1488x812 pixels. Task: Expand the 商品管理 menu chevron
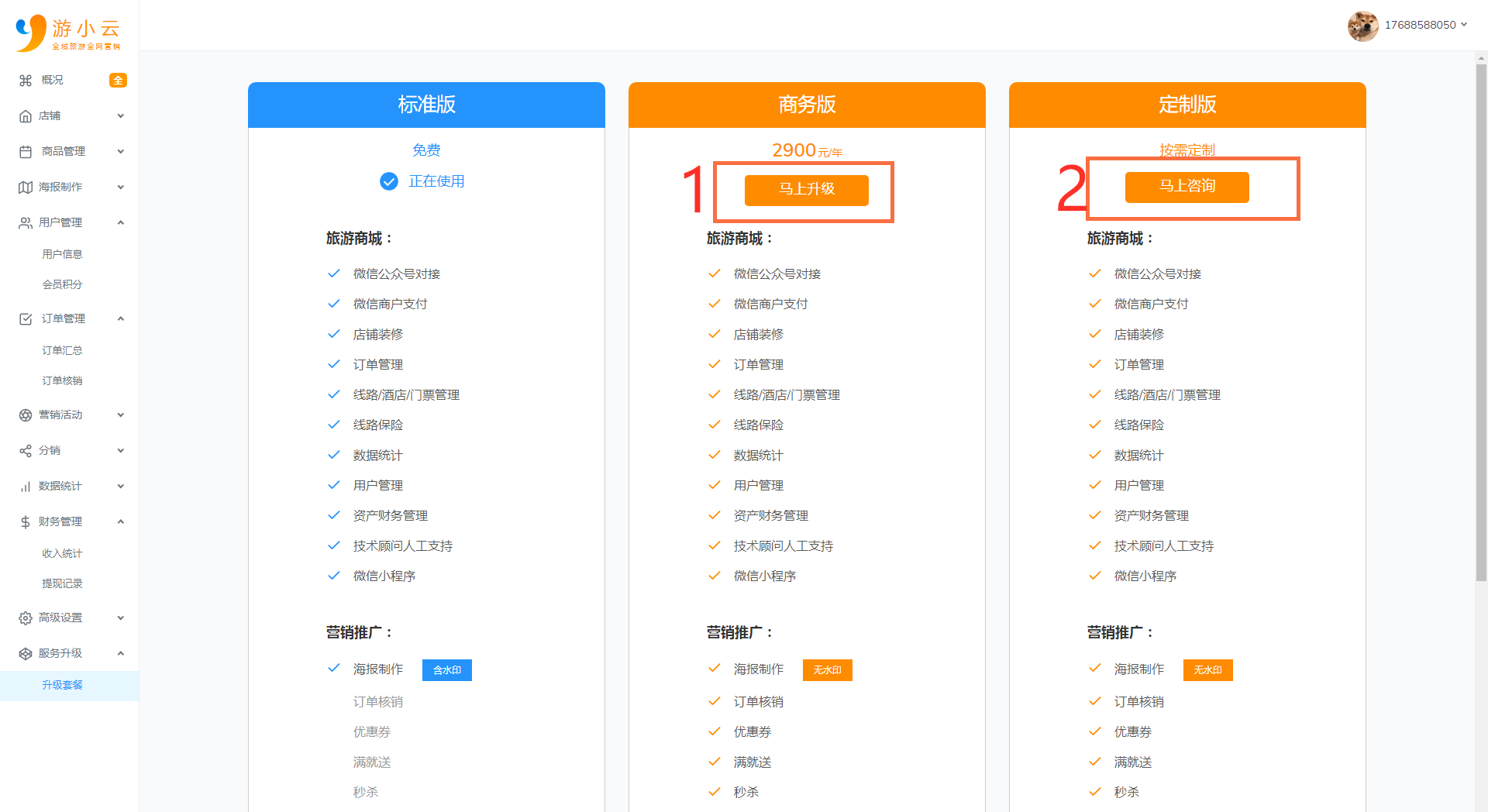121,152
